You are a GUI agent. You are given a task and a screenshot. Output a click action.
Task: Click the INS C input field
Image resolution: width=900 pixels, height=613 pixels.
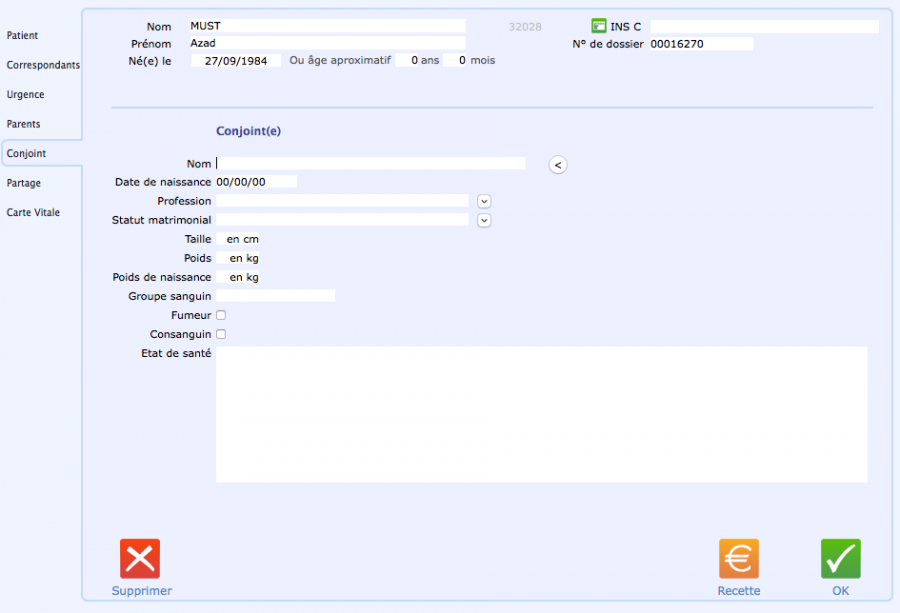(x=765, y=26)
